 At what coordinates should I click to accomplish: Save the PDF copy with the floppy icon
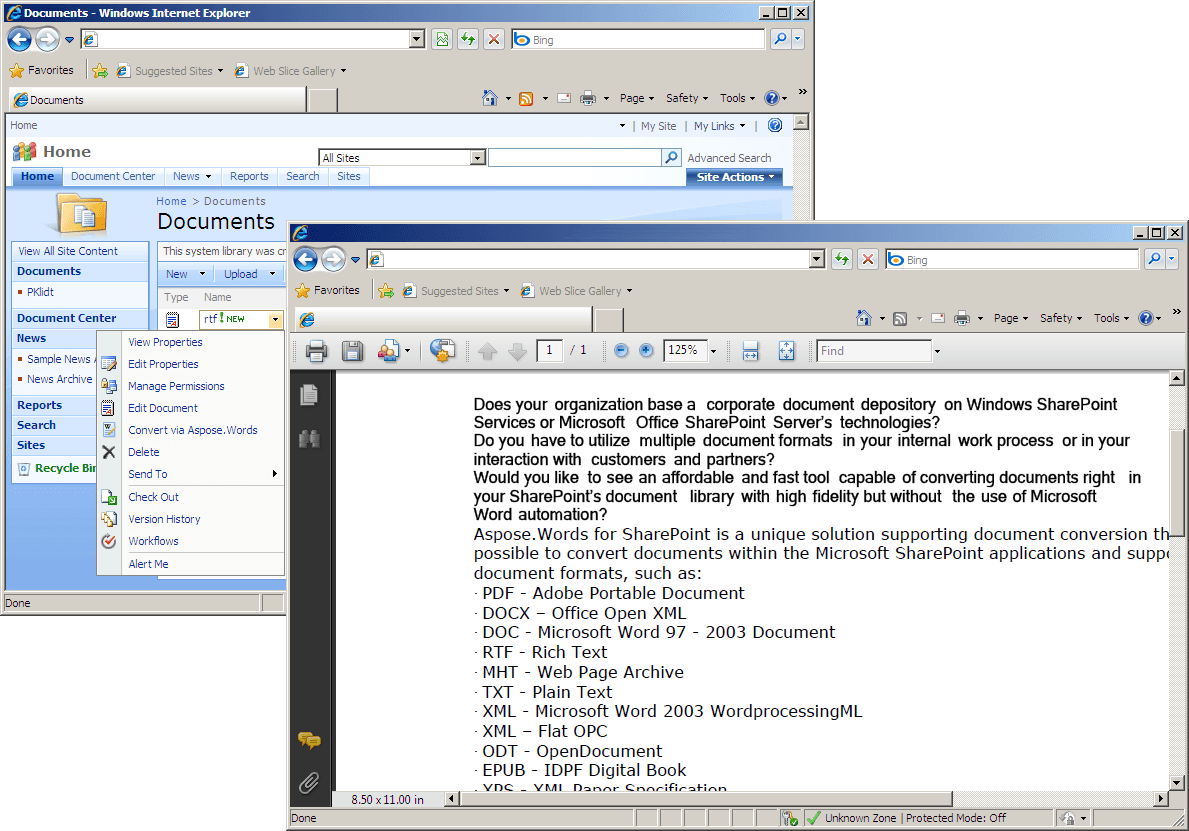pos(352,350)
